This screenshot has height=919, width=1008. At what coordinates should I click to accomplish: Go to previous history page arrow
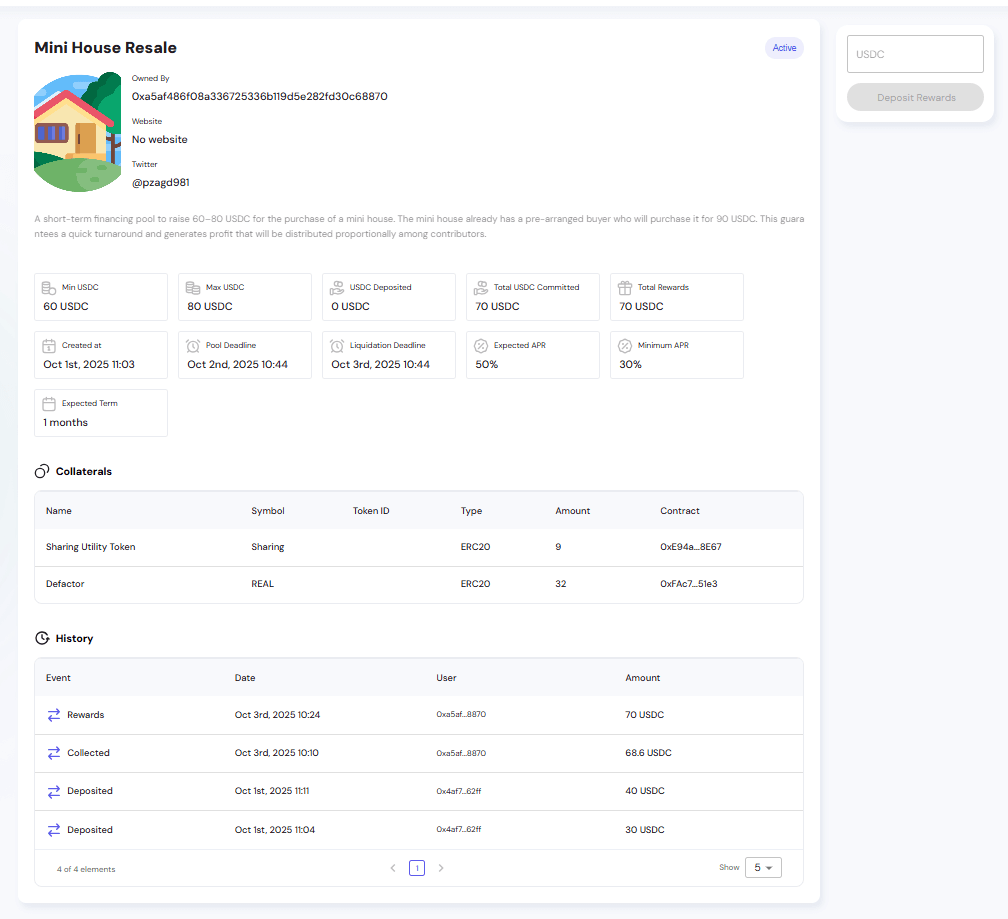pyautogui.click(x=393, y=868)
